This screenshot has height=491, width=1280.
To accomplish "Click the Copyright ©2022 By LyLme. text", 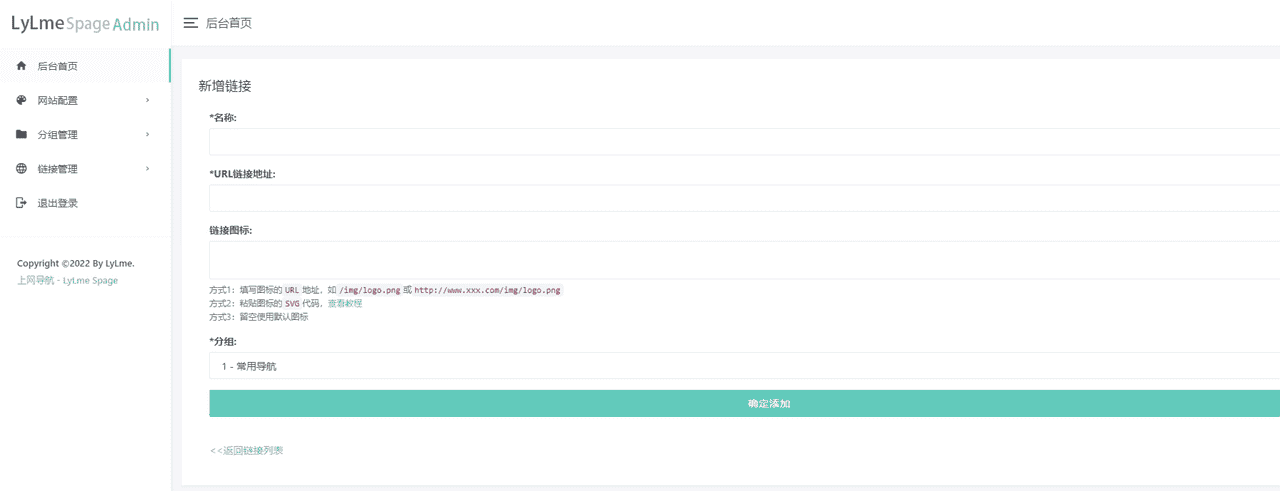I will [76, 263].
